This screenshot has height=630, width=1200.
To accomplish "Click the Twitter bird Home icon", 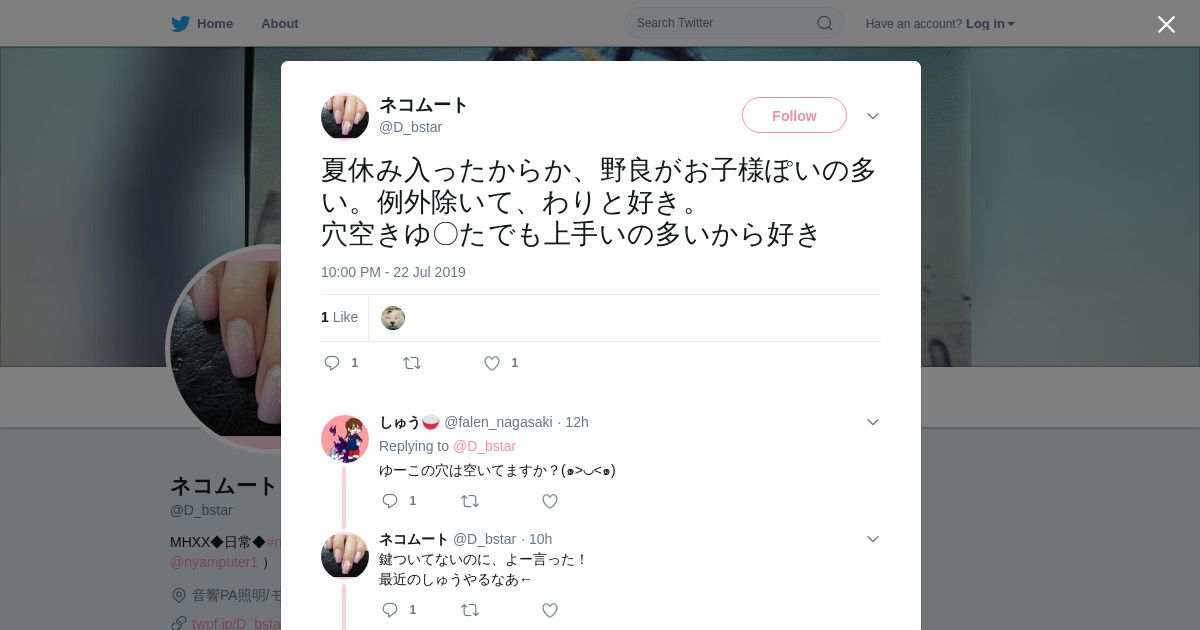I will (180, 24).
